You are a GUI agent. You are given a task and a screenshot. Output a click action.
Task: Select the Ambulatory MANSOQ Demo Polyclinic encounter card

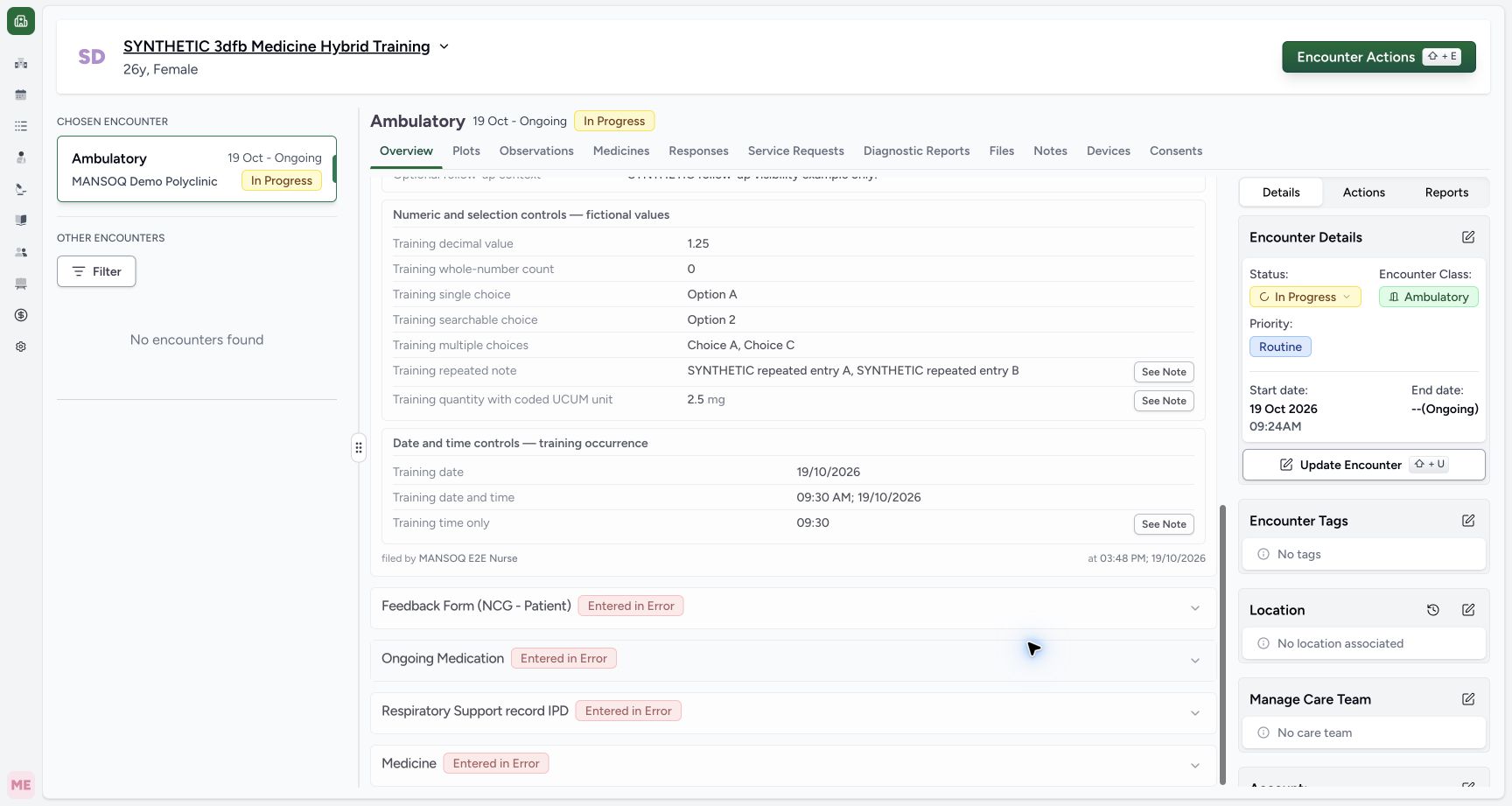pyautogui.click(x=197, y=169)
